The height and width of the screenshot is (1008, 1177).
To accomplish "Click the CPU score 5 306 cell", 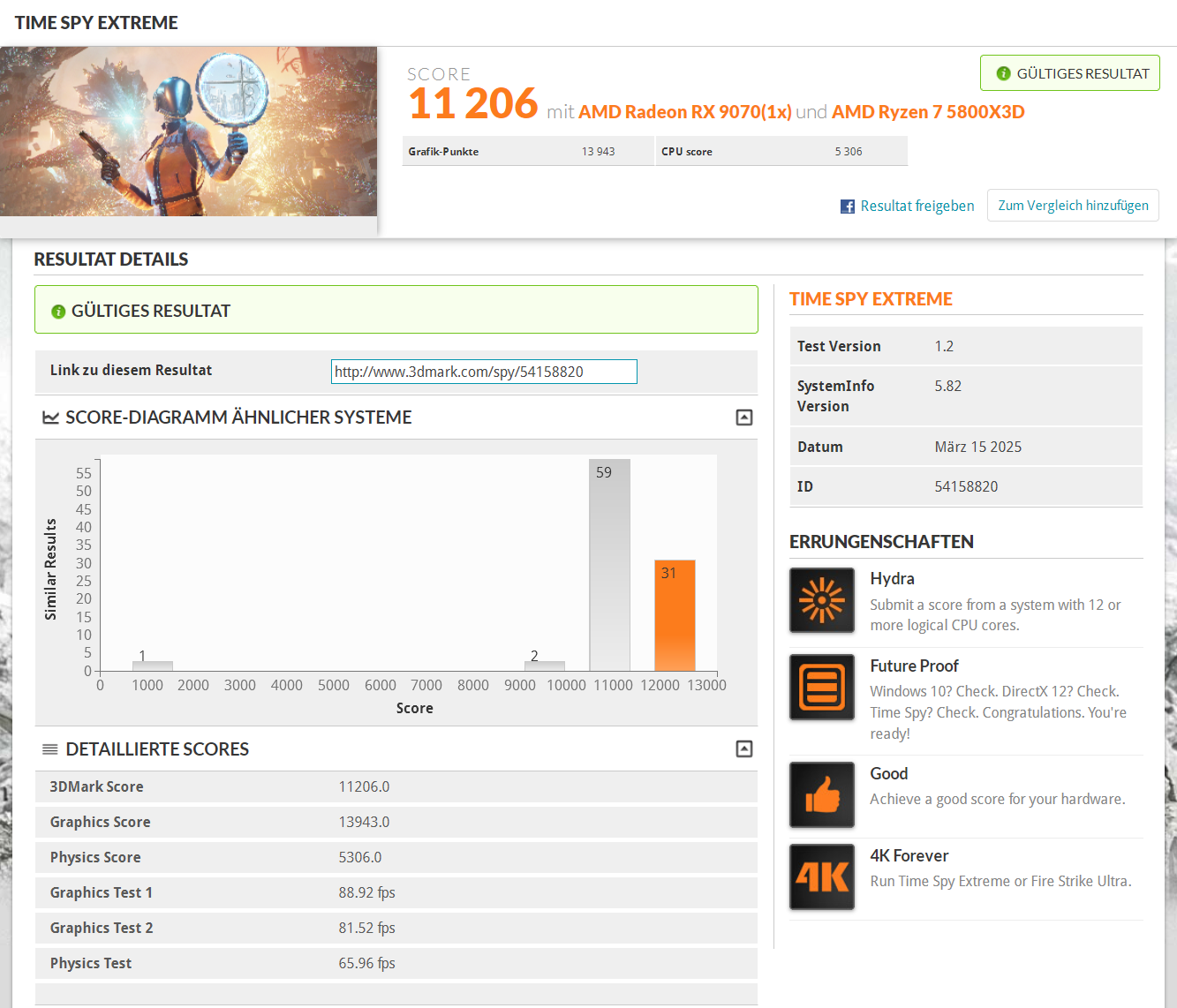I will (781, 151).
